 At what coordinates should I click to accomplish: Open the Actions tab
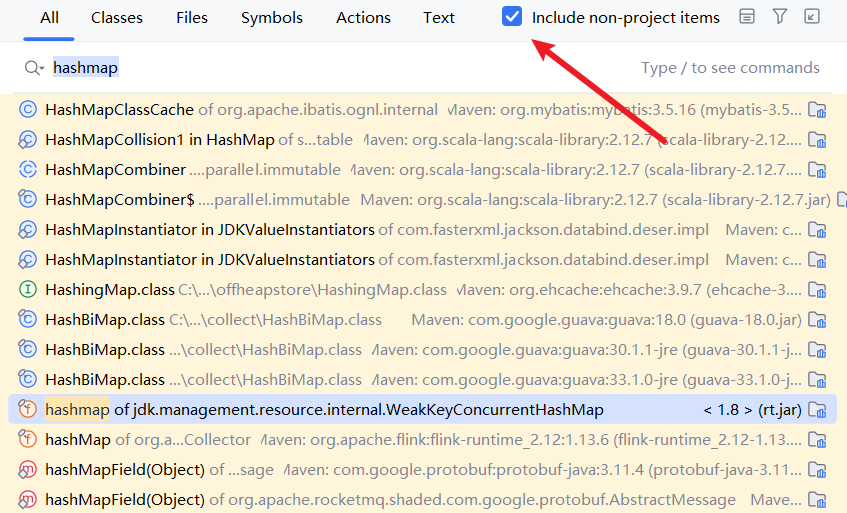tap(363, 18)
